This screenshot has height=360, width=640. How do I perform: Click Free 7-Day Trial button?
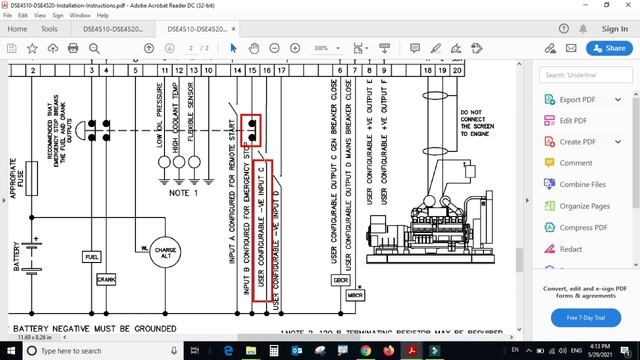[x=586, y=318]
